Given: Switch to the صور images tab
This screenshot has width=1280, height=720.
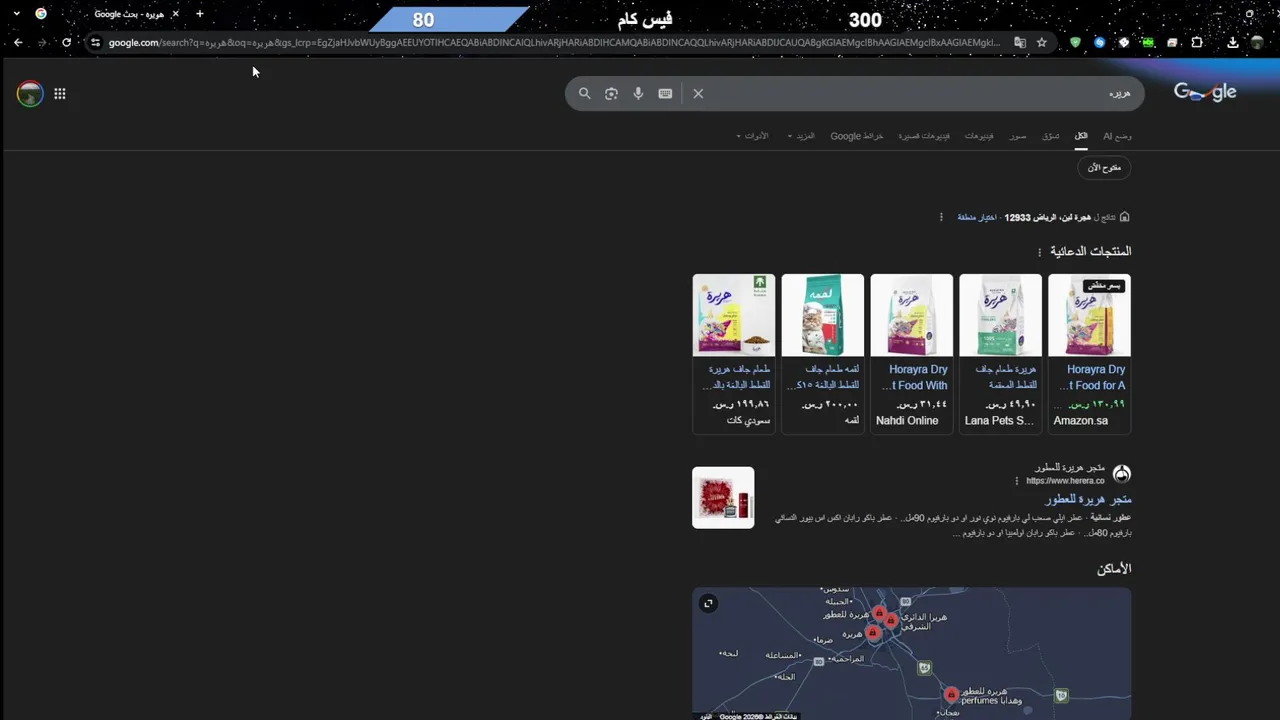Looking at the screenshot, I should click(1017, 136).
